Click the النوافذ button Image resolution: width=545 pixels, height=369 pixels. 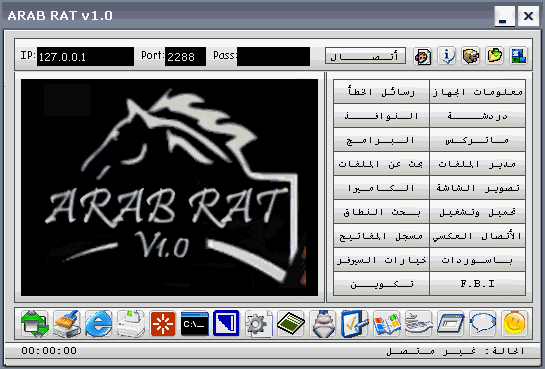coord(381,115)
